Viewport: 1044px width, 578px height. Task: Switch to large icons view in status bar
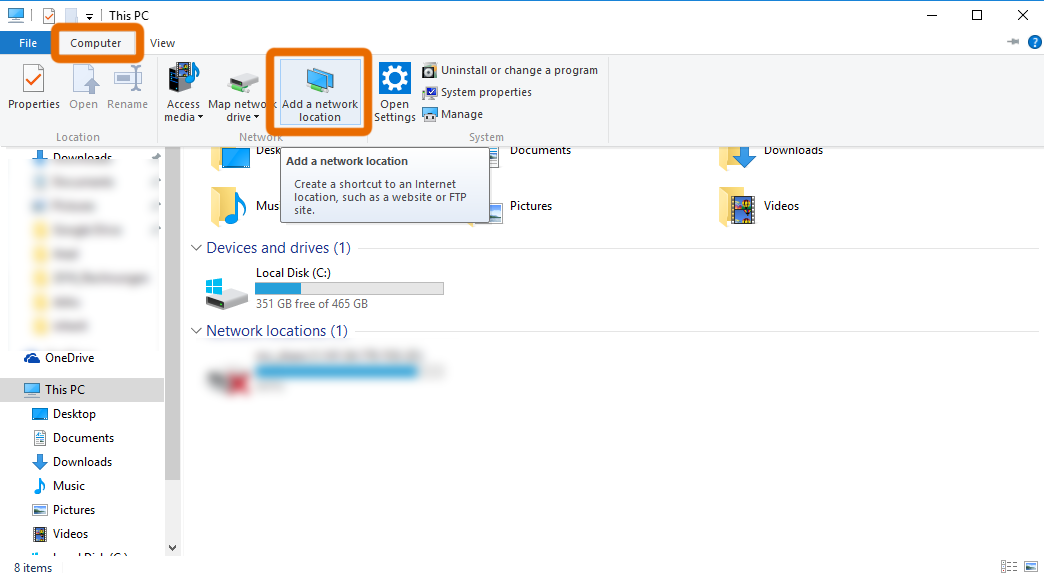[1029, 568]
